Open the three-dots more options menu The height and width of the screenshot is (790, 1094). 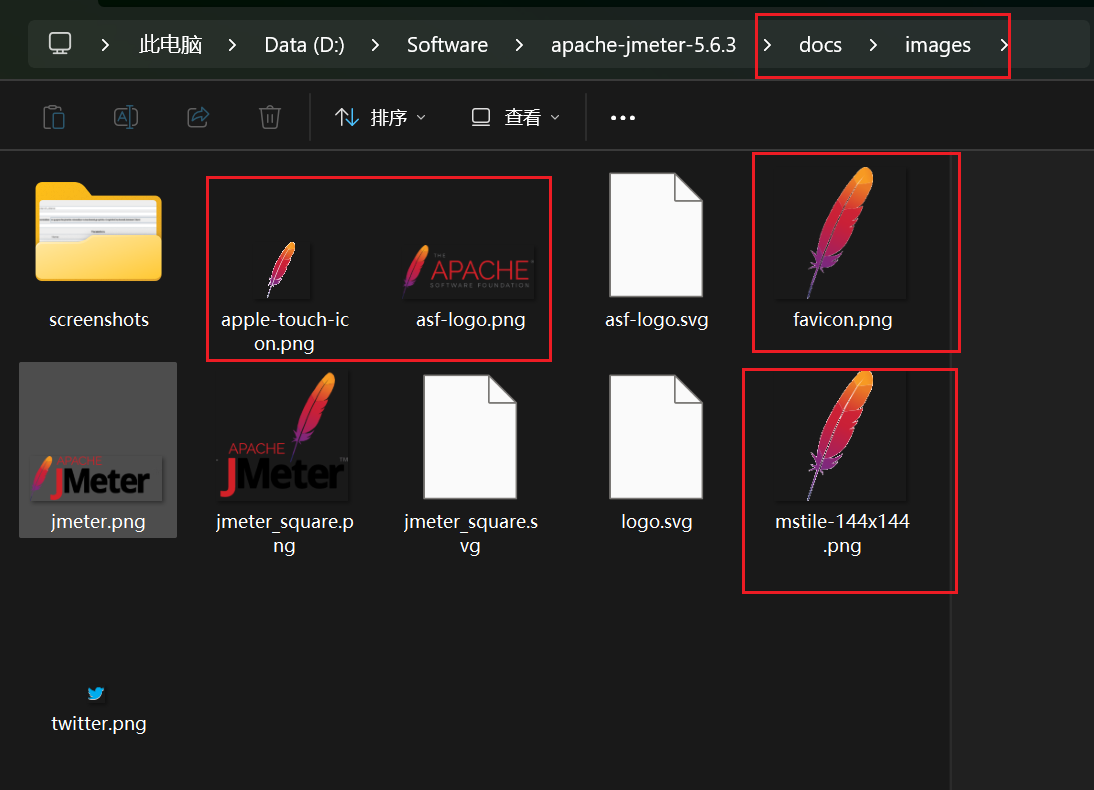coord(622,118)
